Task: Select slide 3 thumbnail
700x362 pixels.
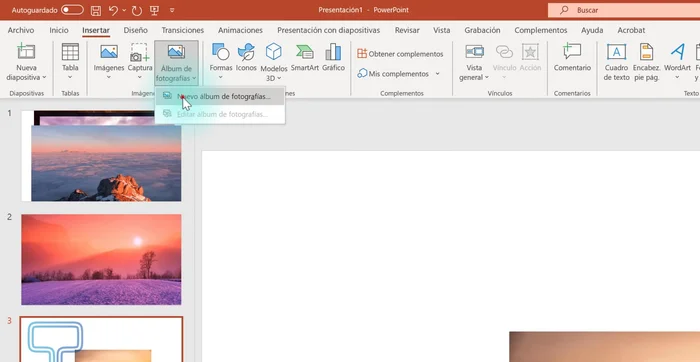Action: [x=101, y=340]
